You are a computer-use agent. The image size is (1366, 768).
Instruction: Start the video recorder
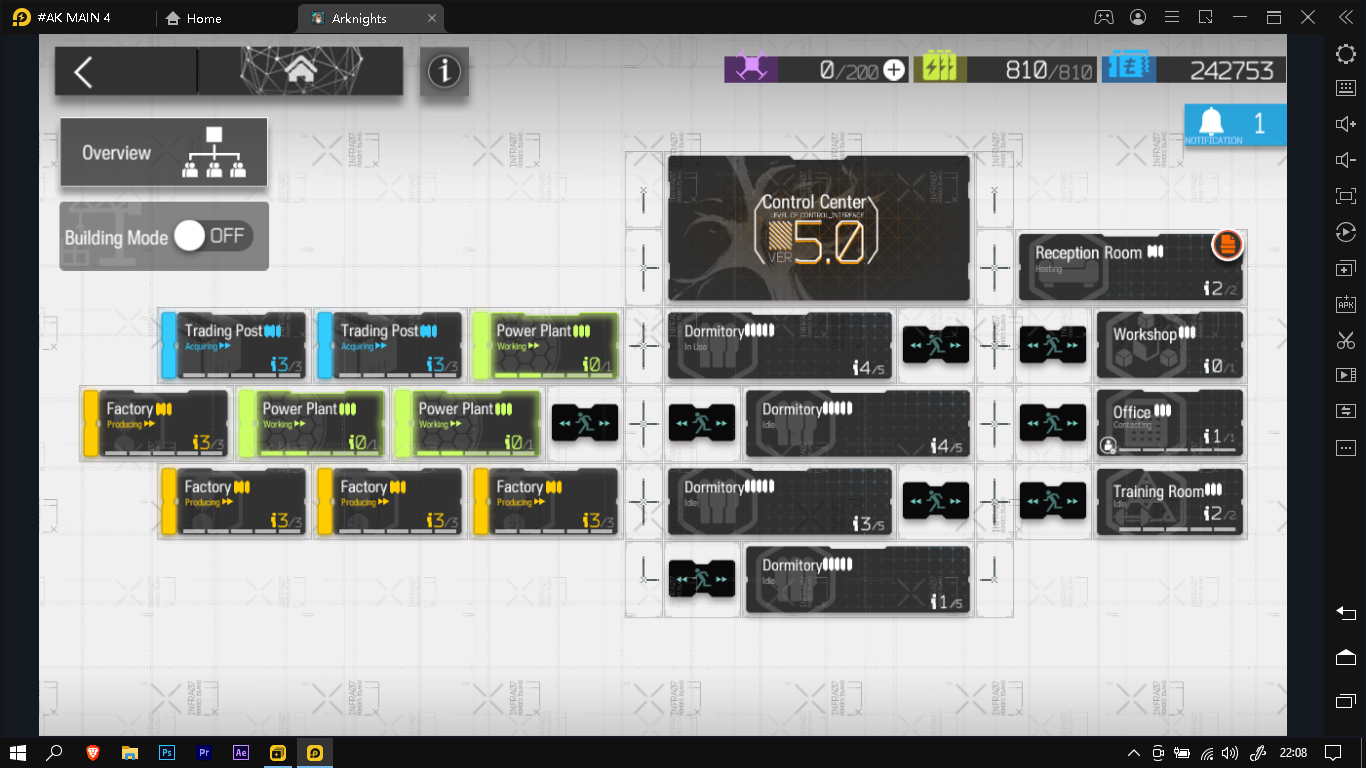1346,375
